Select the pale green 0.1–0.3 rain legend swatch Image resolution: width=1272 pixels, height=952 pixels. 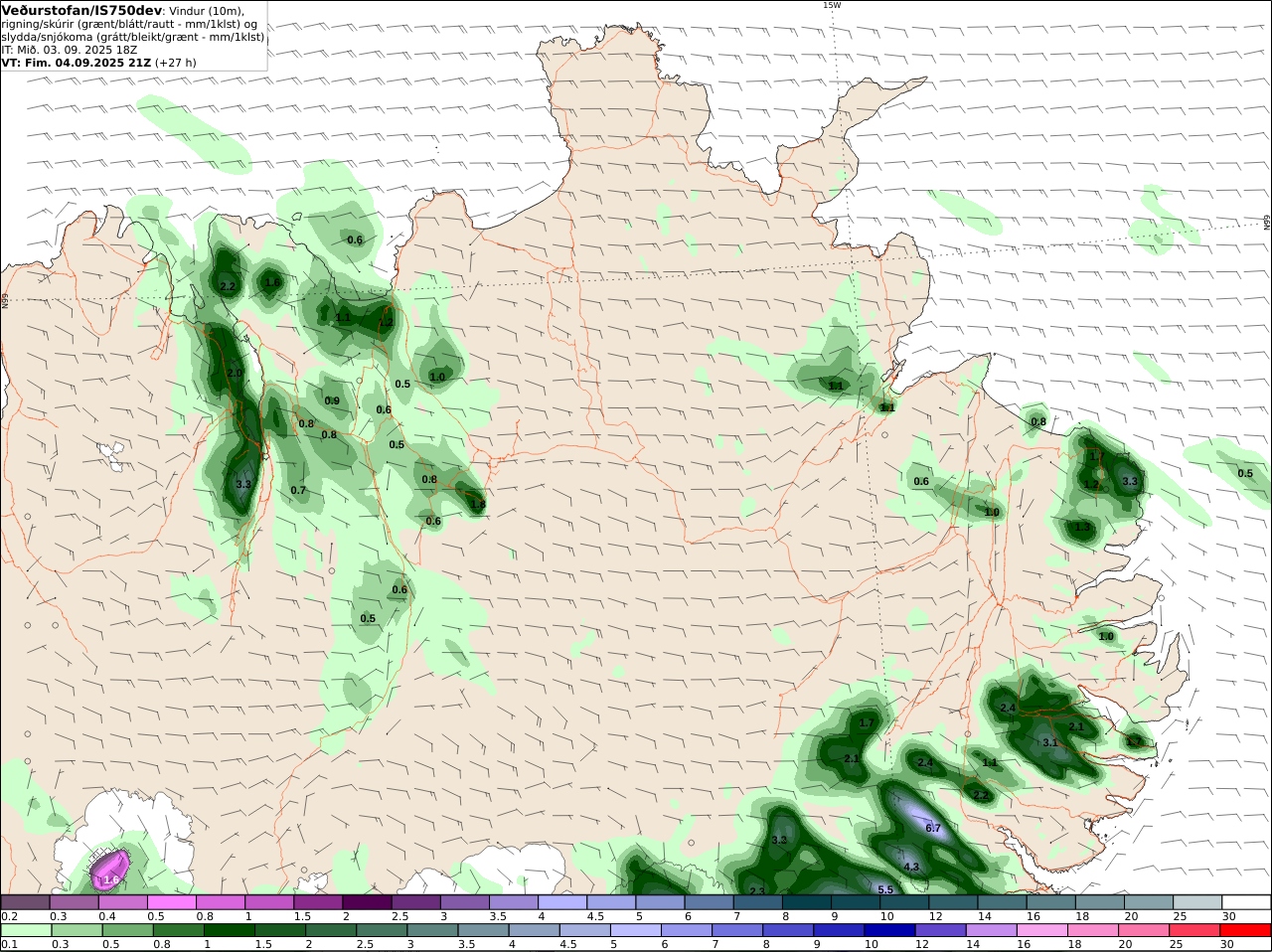(x=26, y=930)
